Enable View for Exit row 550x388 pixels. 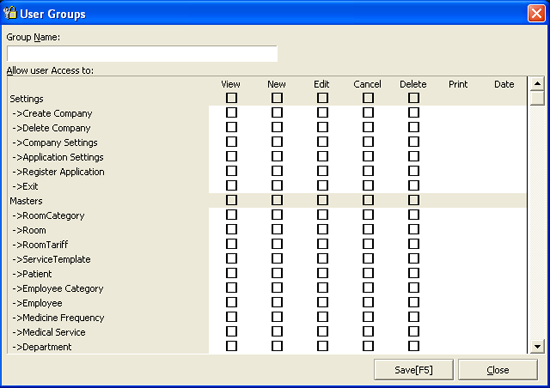232,186
